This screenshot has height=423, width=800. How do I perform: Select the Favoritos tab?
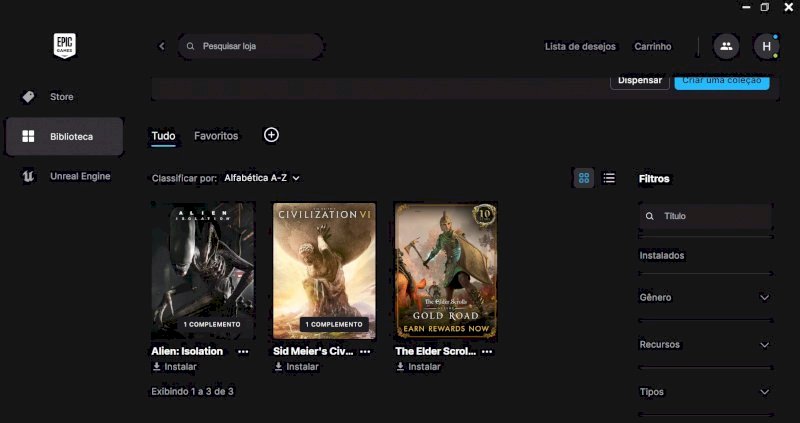tap(216, 135)
